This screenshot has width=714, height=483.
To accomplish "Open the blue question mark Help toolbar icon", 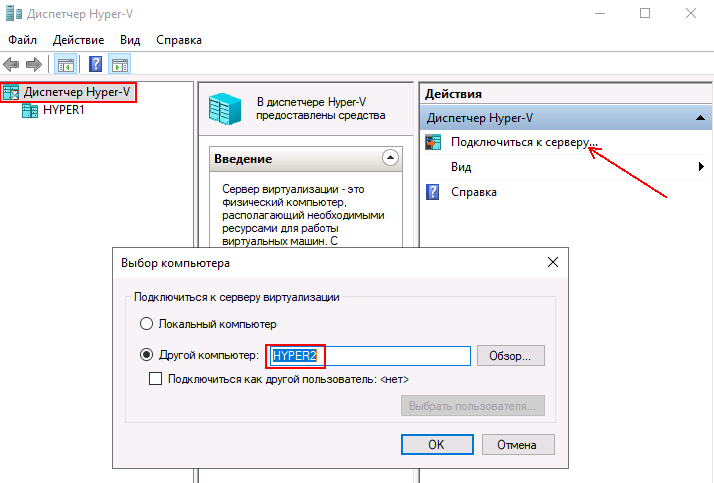I will pyautogui.click(x=95, y=64).
